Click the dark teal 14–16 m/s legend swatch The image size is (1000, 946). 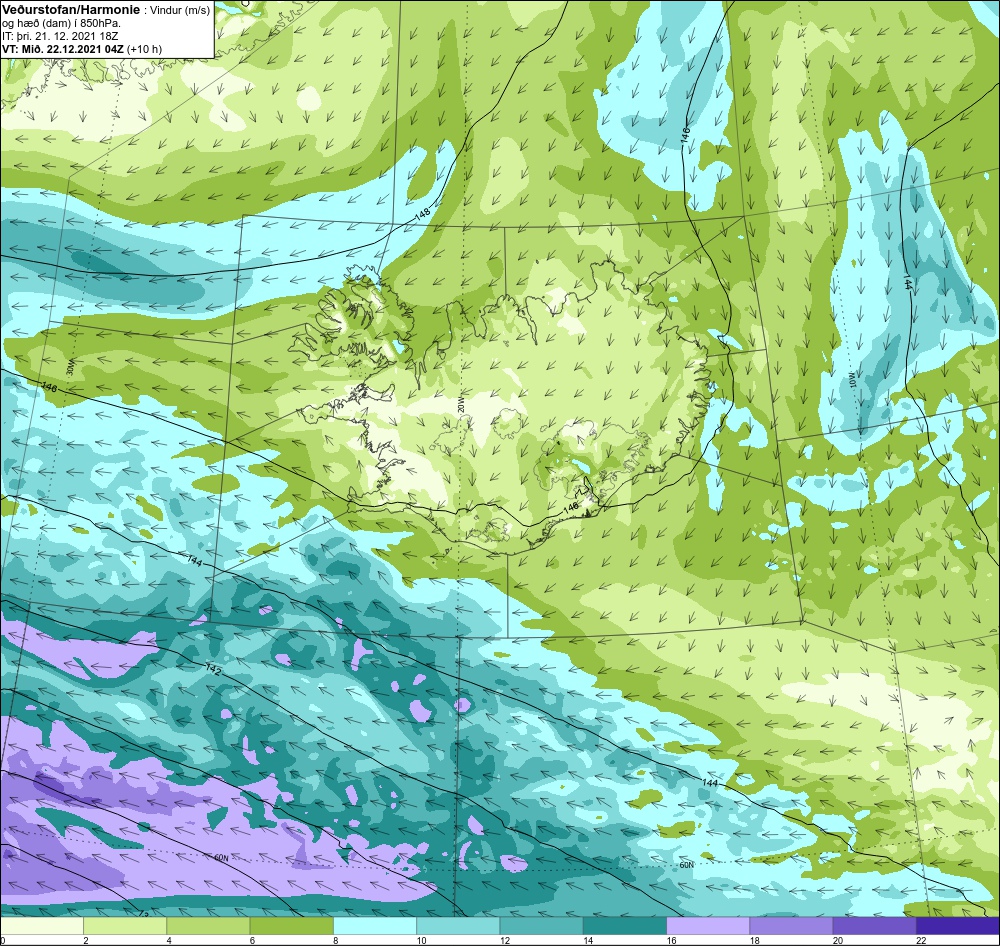[625, 926]
